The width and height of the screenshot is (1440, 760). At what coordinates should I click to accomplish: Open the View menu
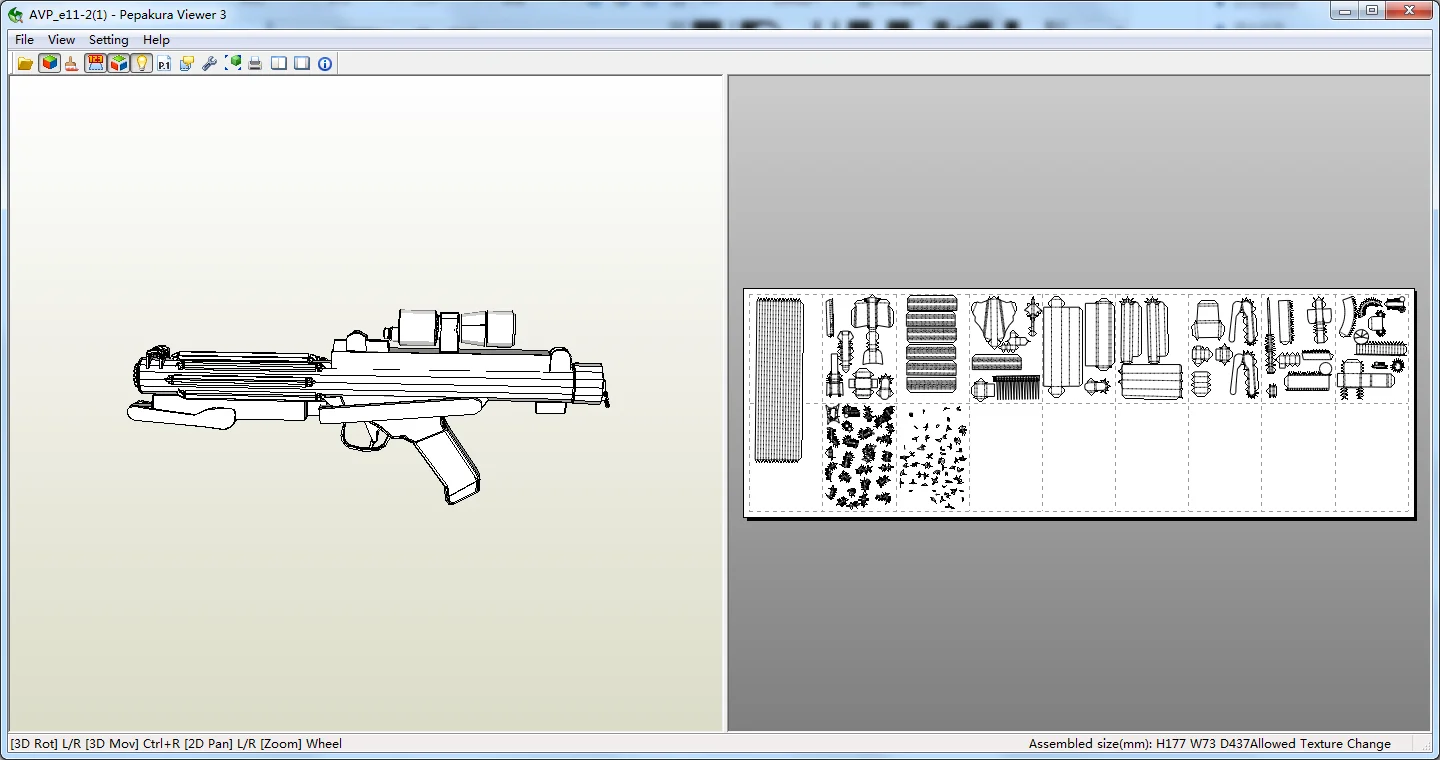tap(62, 40)
